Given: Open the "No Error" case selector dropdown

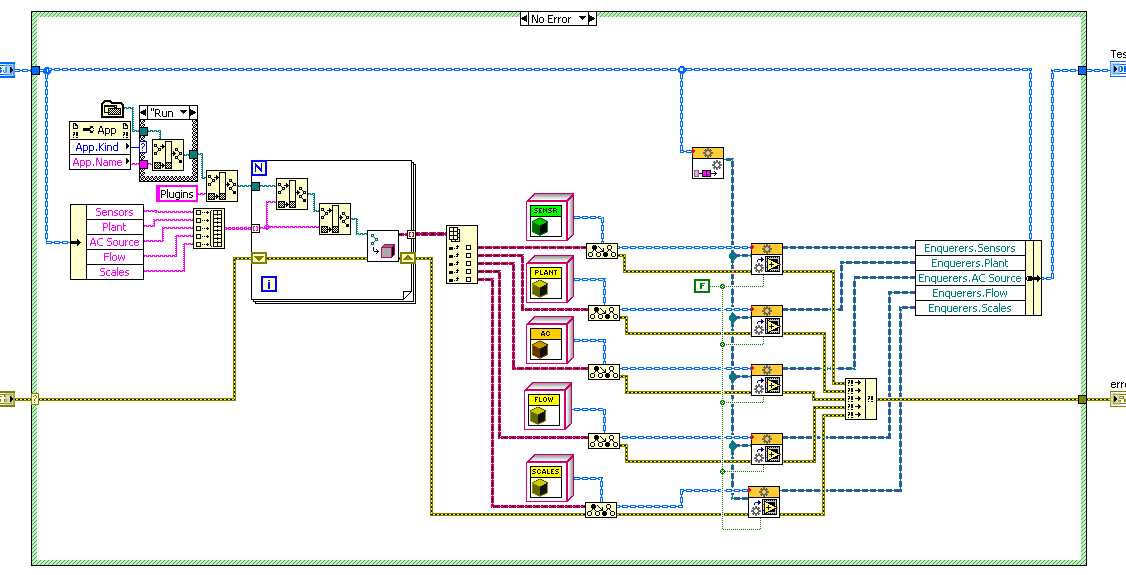Looking at the screenshot, I should (x=552, y=19).
